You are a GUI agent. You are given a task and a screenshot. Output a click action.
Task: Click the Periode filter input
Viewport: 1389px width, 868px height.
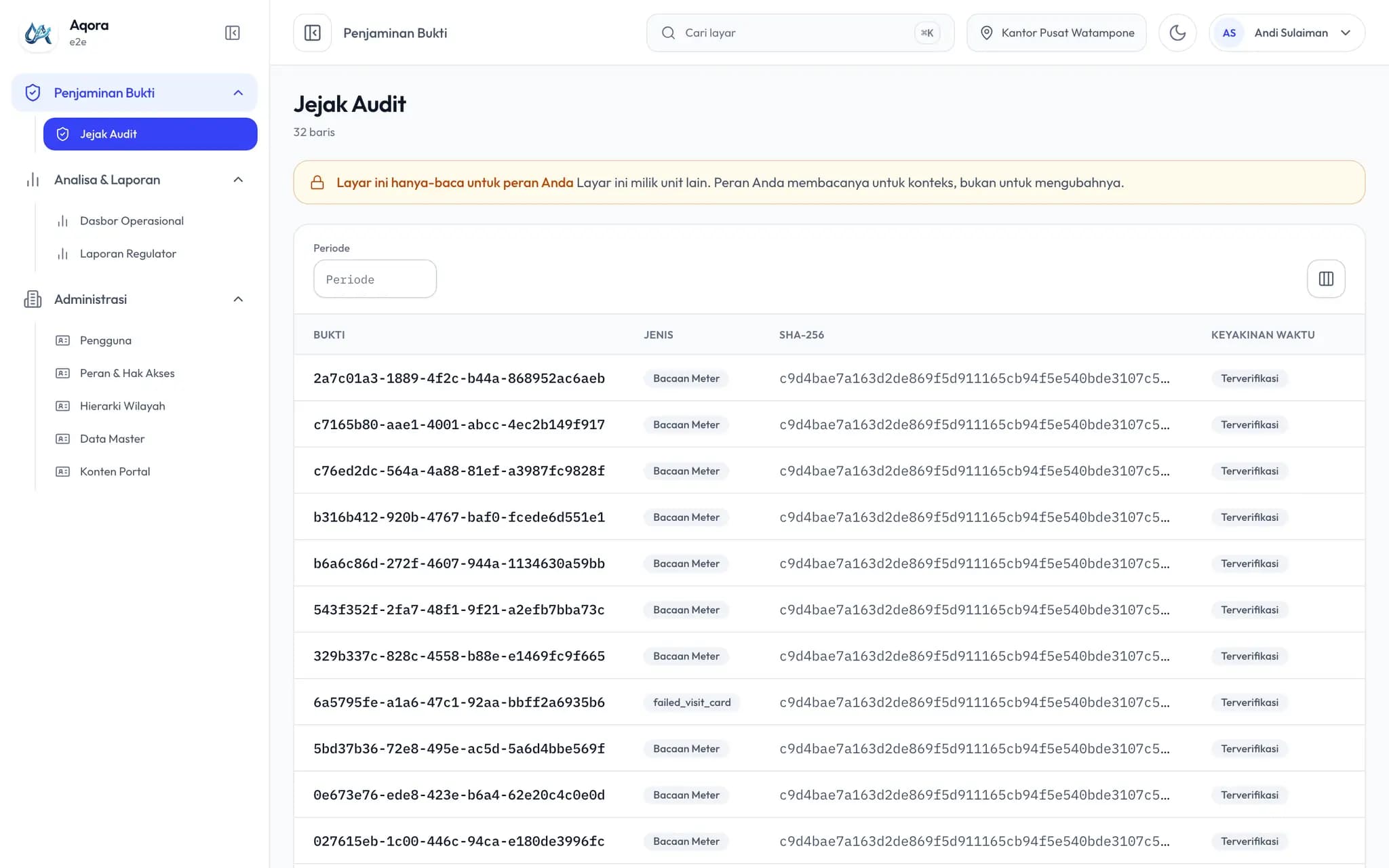pos(375,279)
